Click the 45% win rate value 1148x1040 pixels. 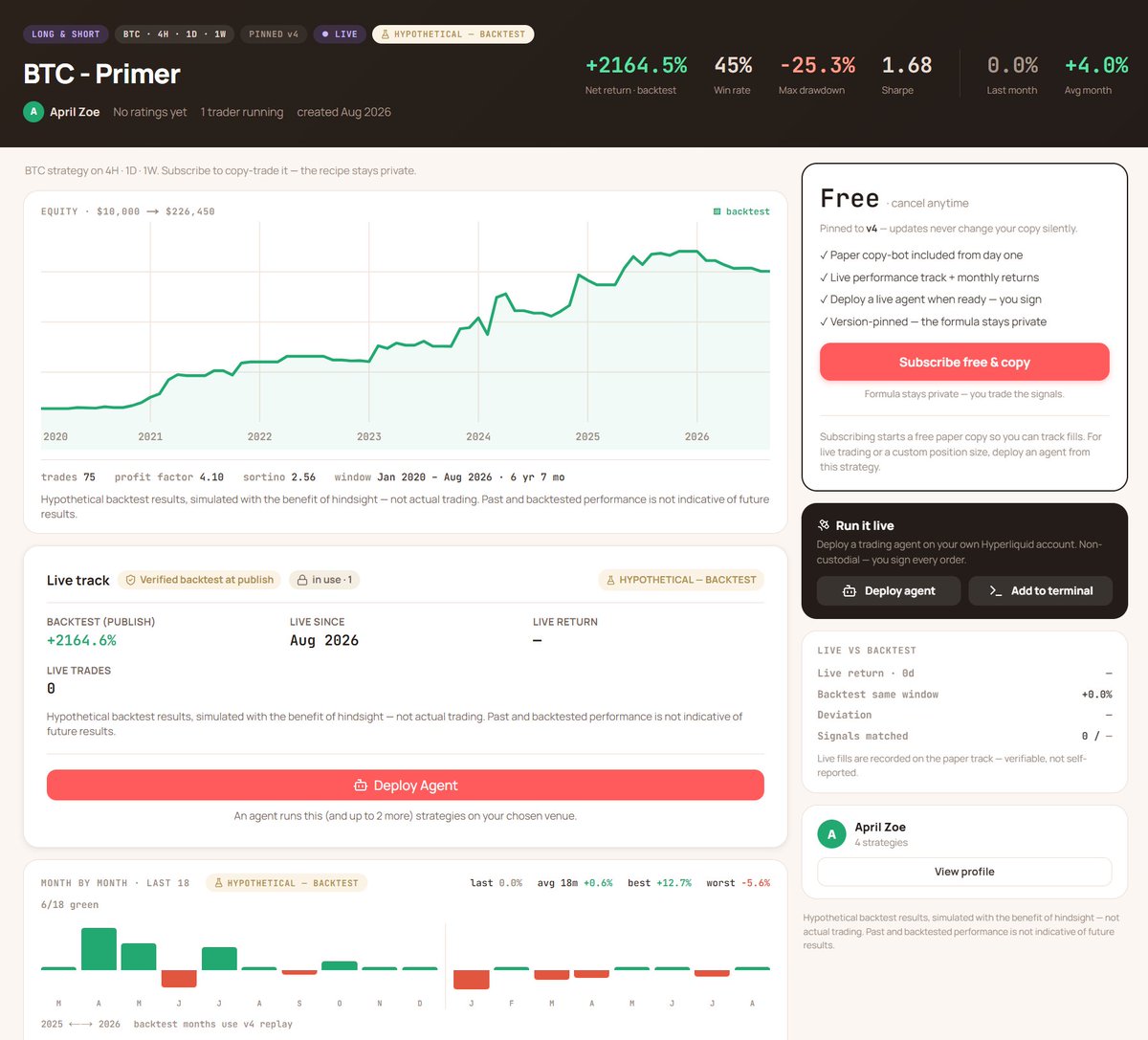coord(733,65)
